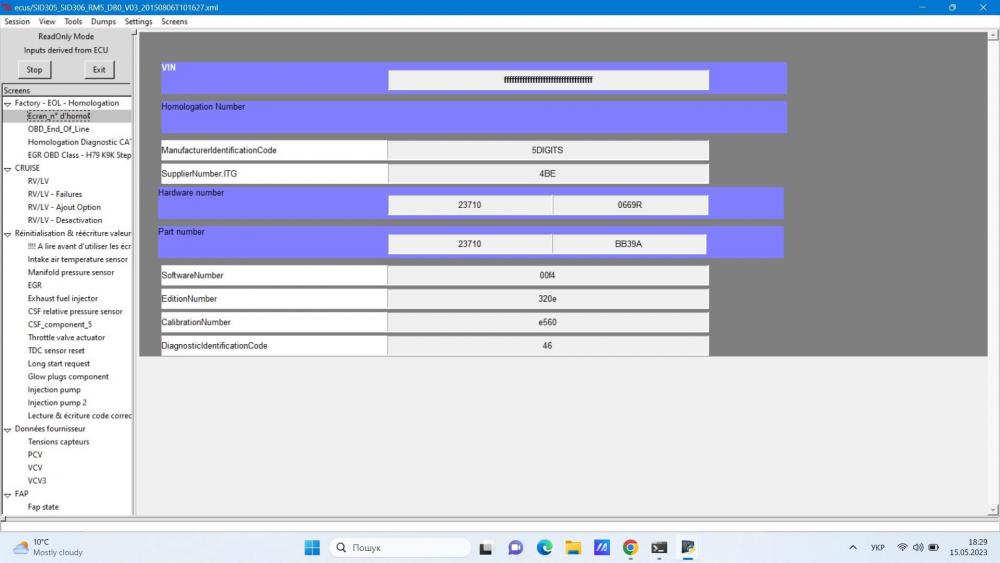The width and height of the screenshot is (1000, 563).
Task: Open the terminal app on taskbar
Action: pos(659,548)
